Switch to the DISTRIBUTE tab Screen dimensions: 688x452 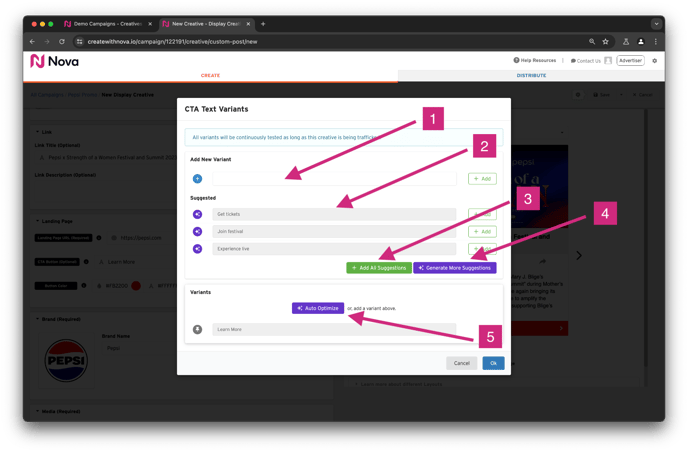531,76
